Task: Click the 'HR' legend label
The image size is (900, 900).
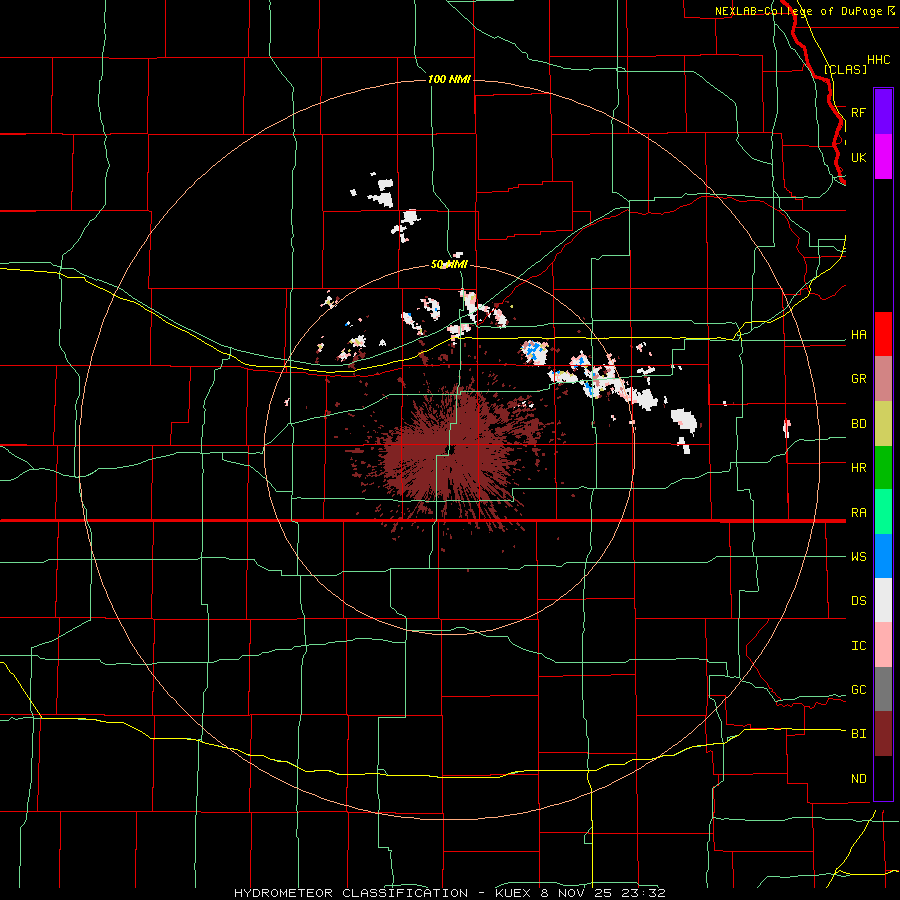Action: click(858, 468)
